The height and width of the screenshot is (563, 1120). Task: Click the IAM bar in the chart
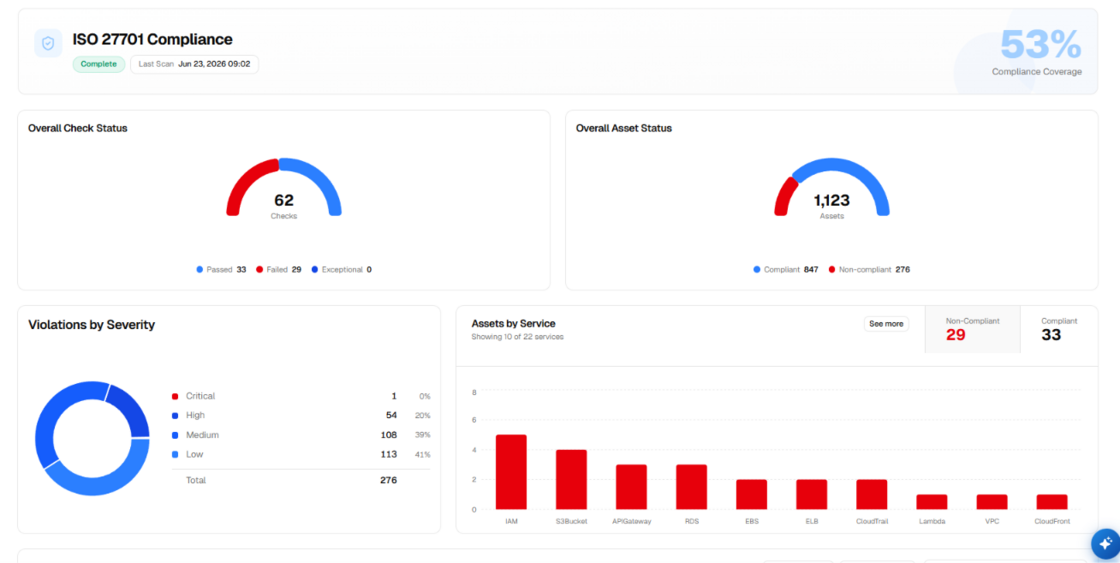[511, 472]
